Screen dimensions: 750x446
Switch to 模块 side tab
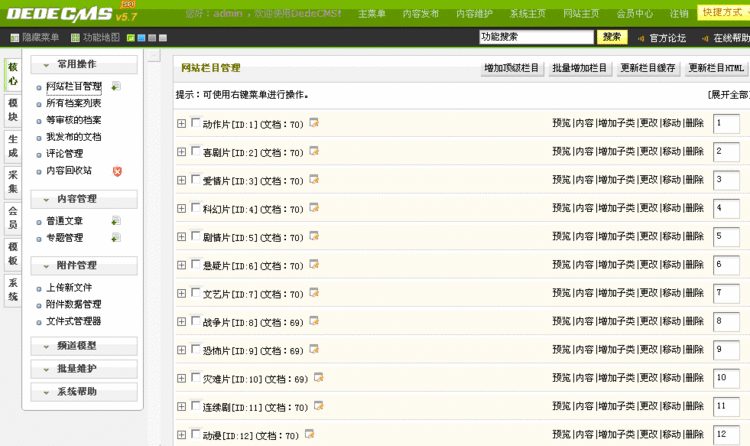(x=13, y=110)
